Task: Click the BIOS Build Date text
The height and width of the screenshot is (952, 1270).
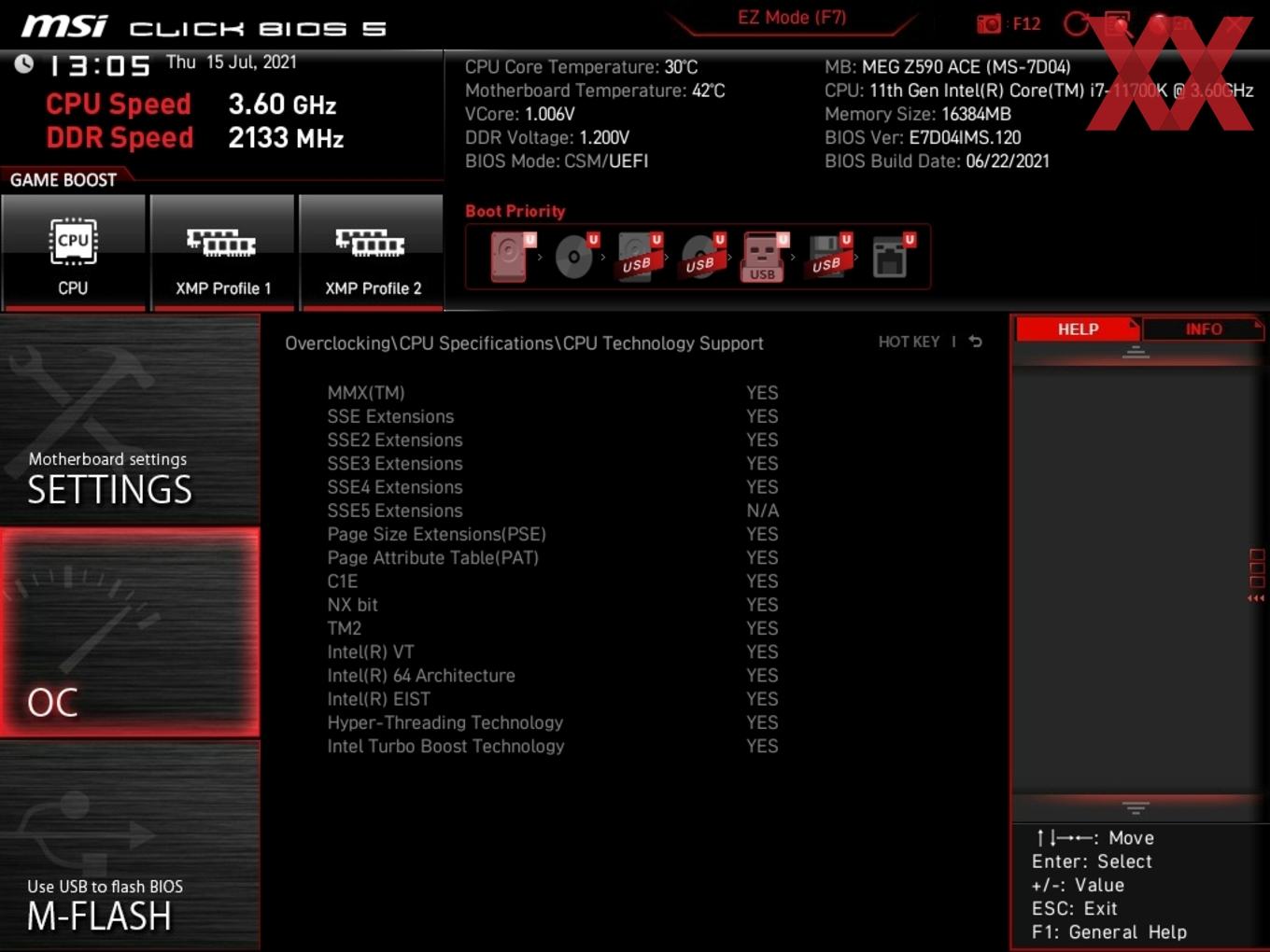Action: click(x=937, y=161)
